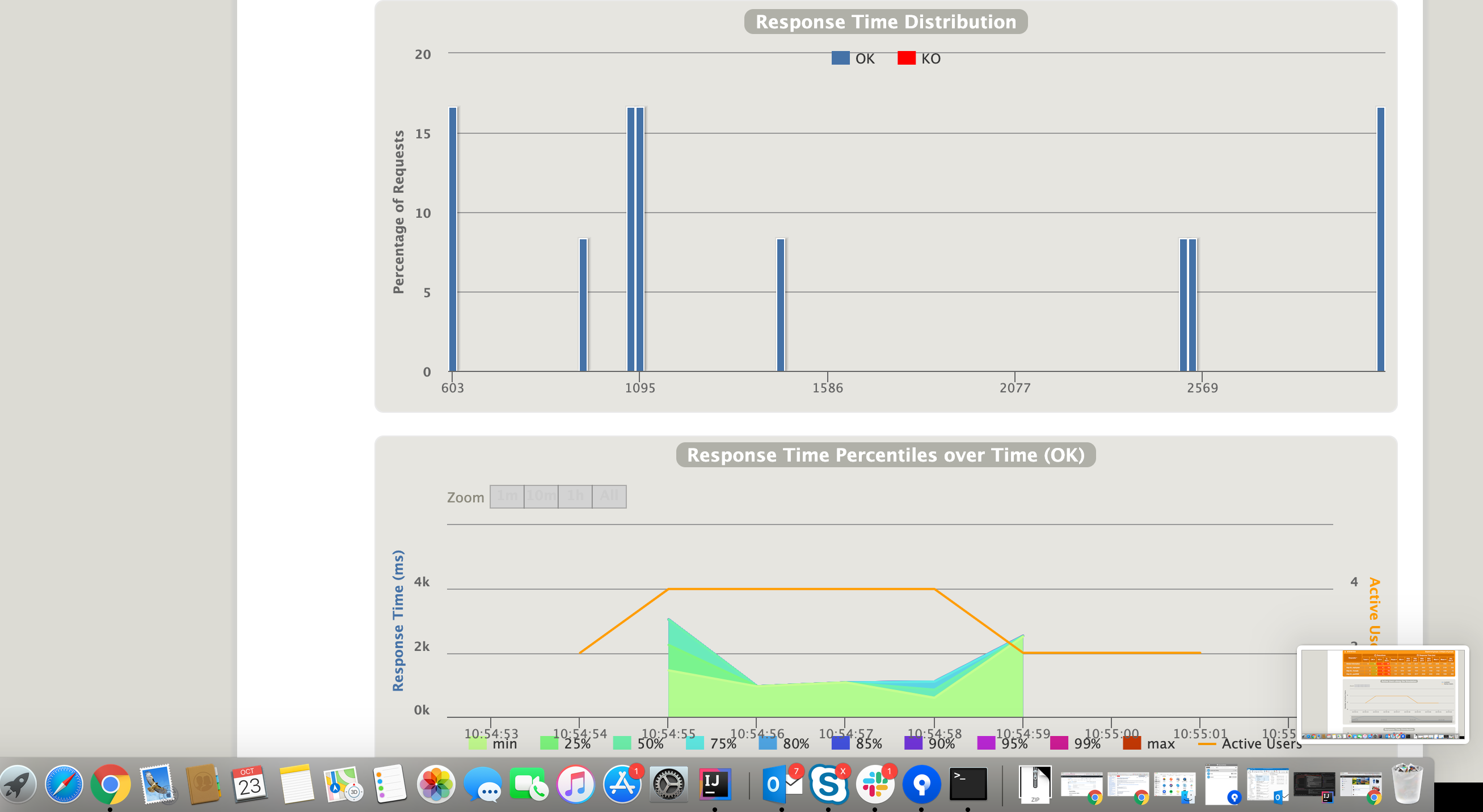Click the Trash icon in the dock
This screenshot has width=1483, height=812.
point(1407,784)
